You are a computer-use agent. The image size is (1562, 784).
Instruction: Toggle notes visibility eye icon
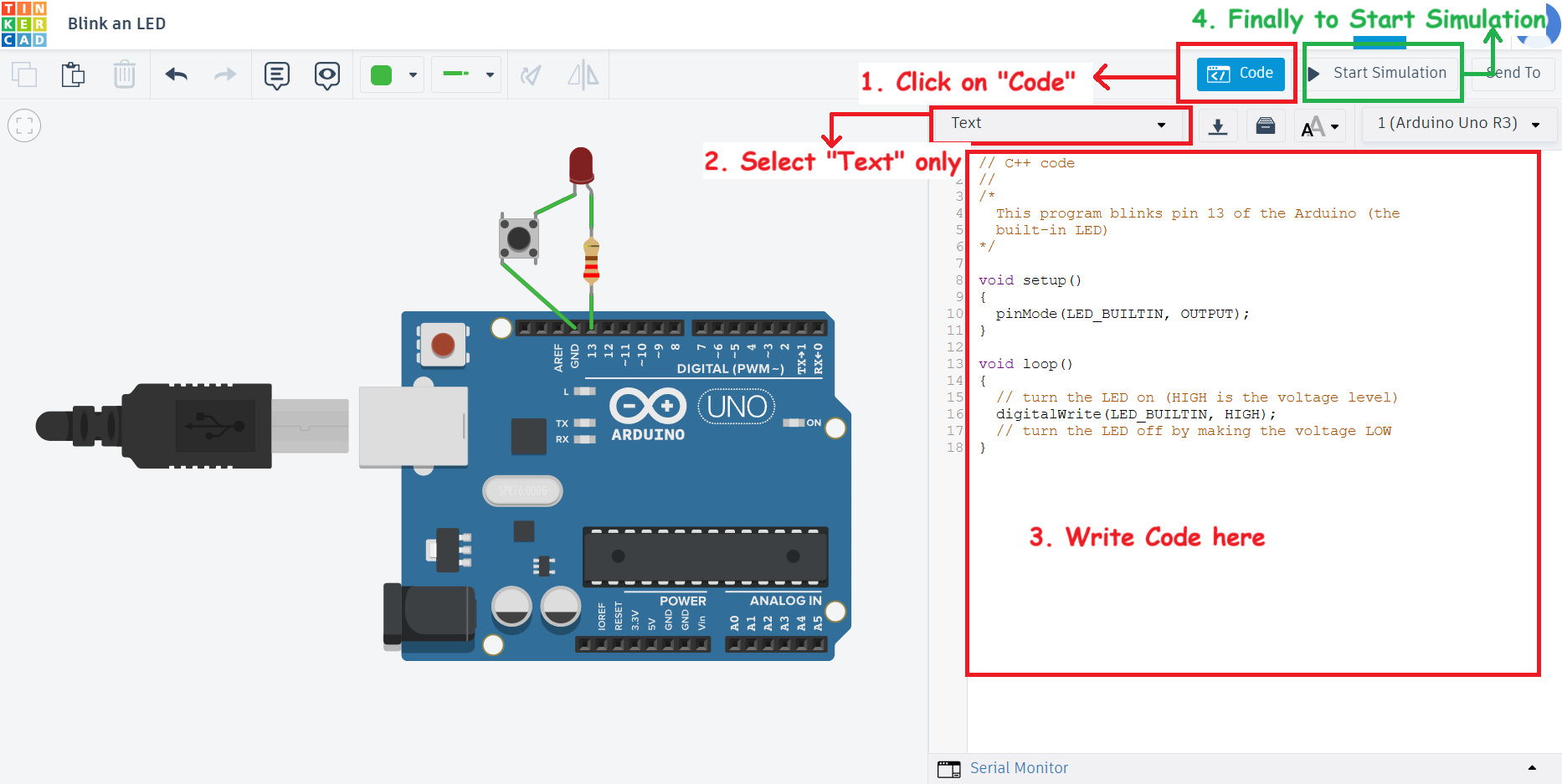click(327, 75)
